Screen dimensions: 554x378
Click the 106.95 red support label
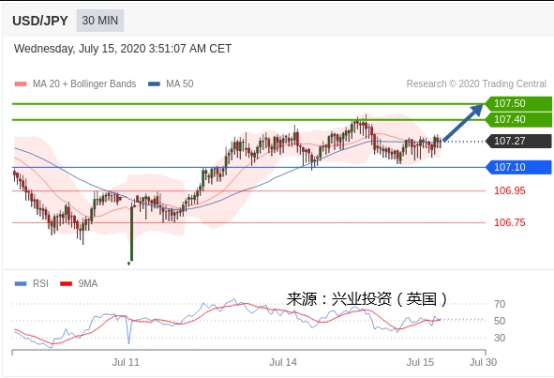click(509, 191)
